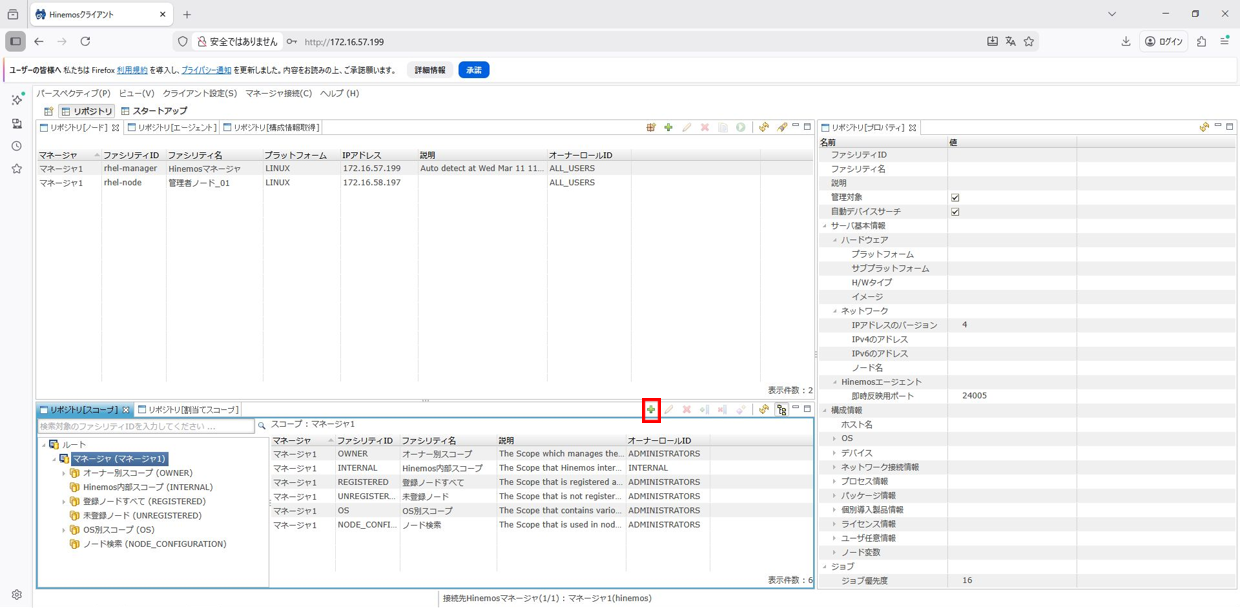The image size is (1240, 608).
Task: Toggle the tree layout icon in scope view
Action: (x=781, y=410)
